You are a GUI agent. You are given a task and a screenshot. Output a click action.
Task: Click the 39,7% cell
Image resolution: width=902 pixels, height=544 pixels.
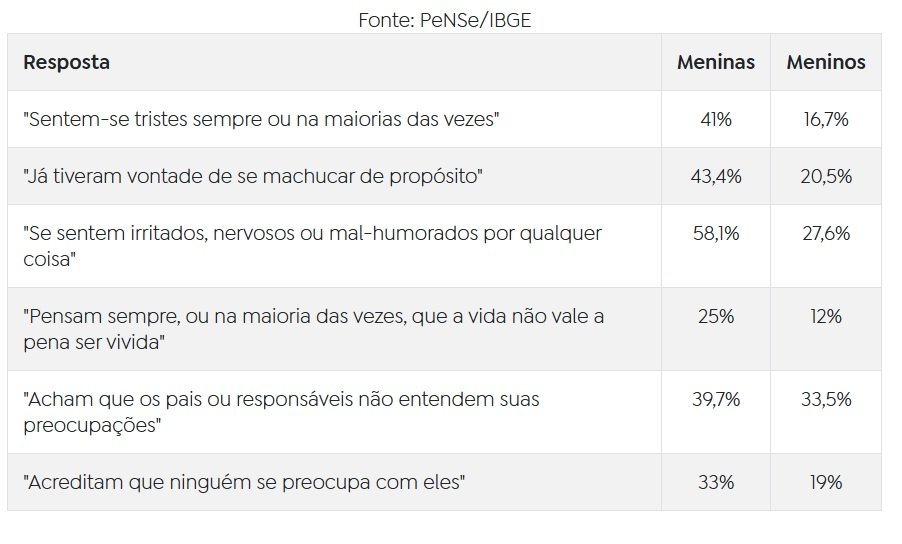[716, 399]
